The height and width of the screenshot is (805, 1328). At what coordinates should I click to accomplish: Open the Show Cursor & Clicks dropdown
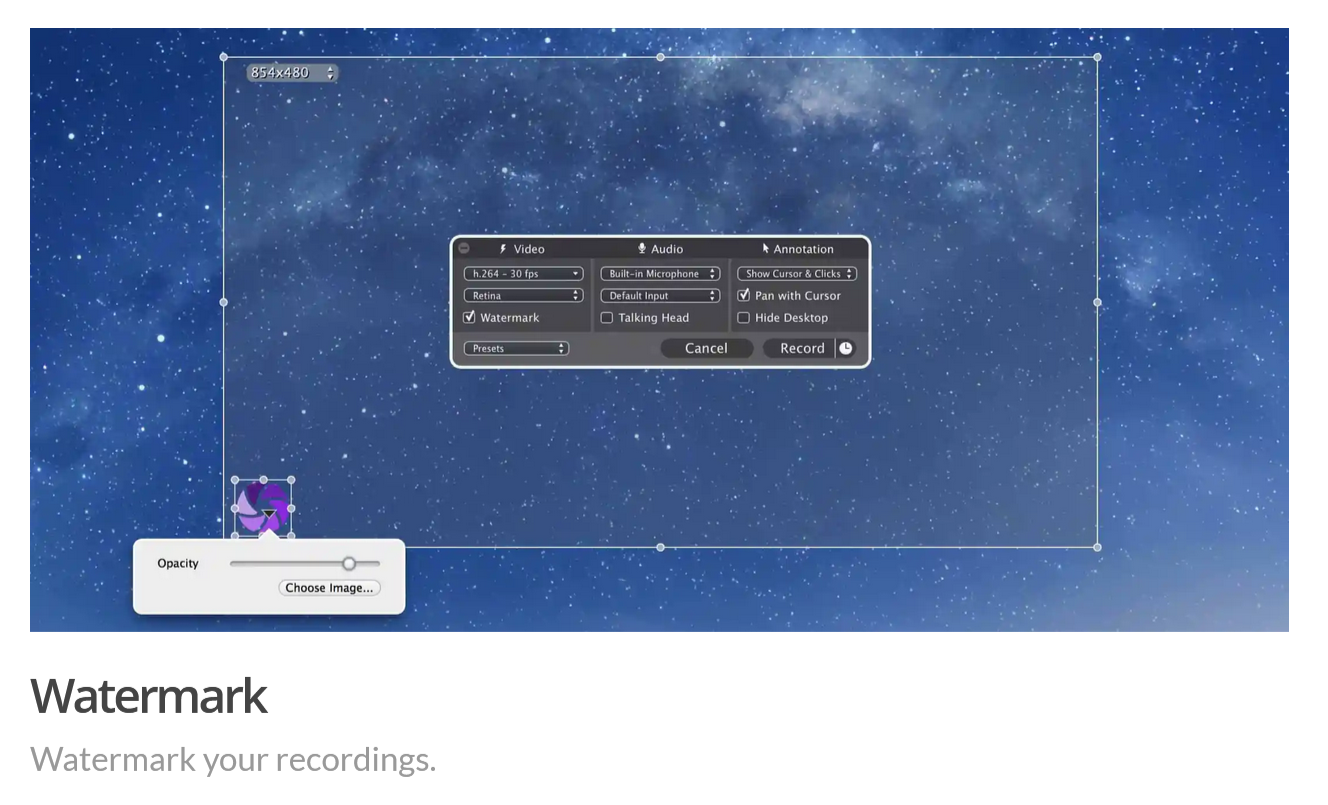tap(797, 274)
